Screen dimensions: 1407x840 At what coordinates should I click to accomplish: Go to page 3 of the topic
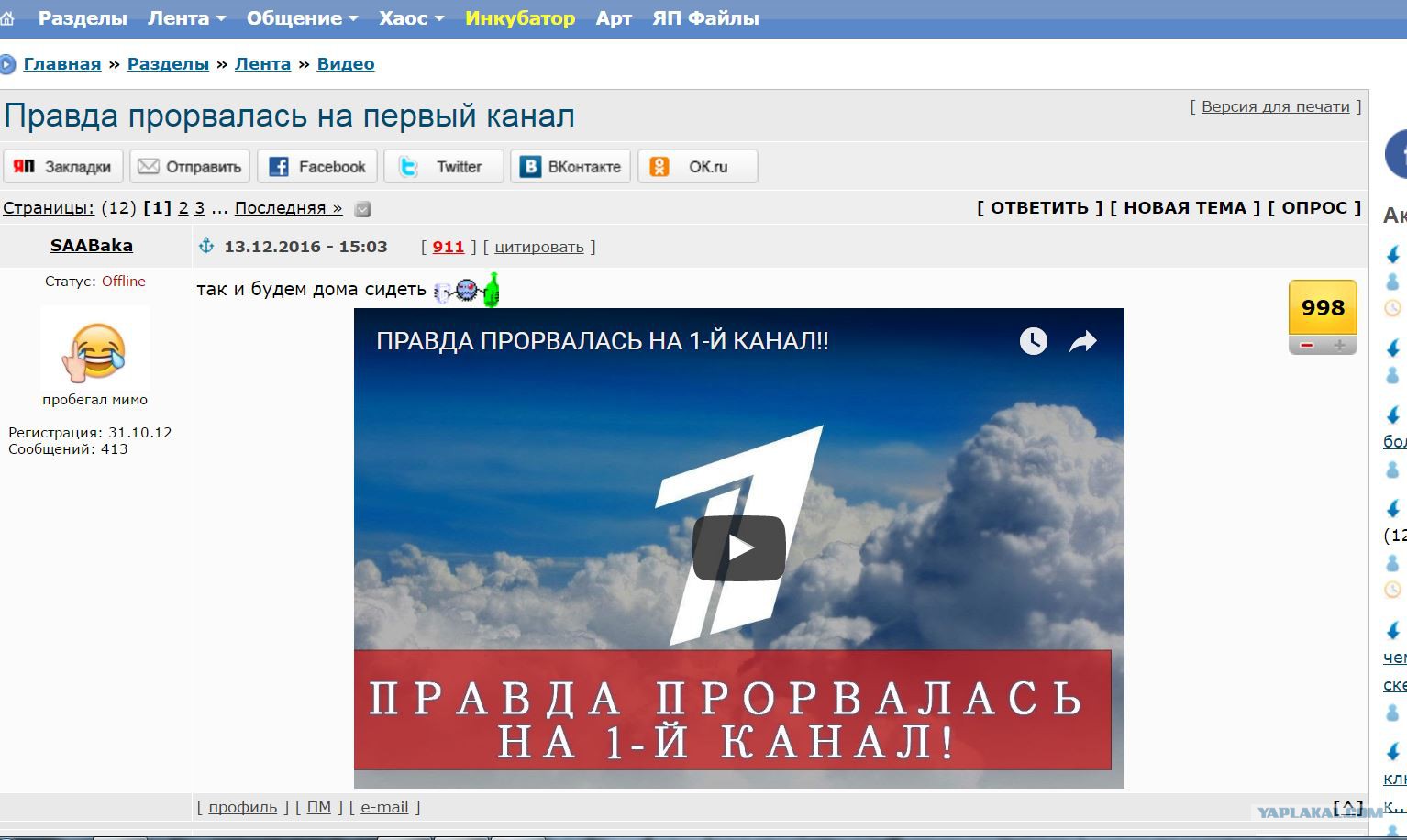tap(200, 208)
